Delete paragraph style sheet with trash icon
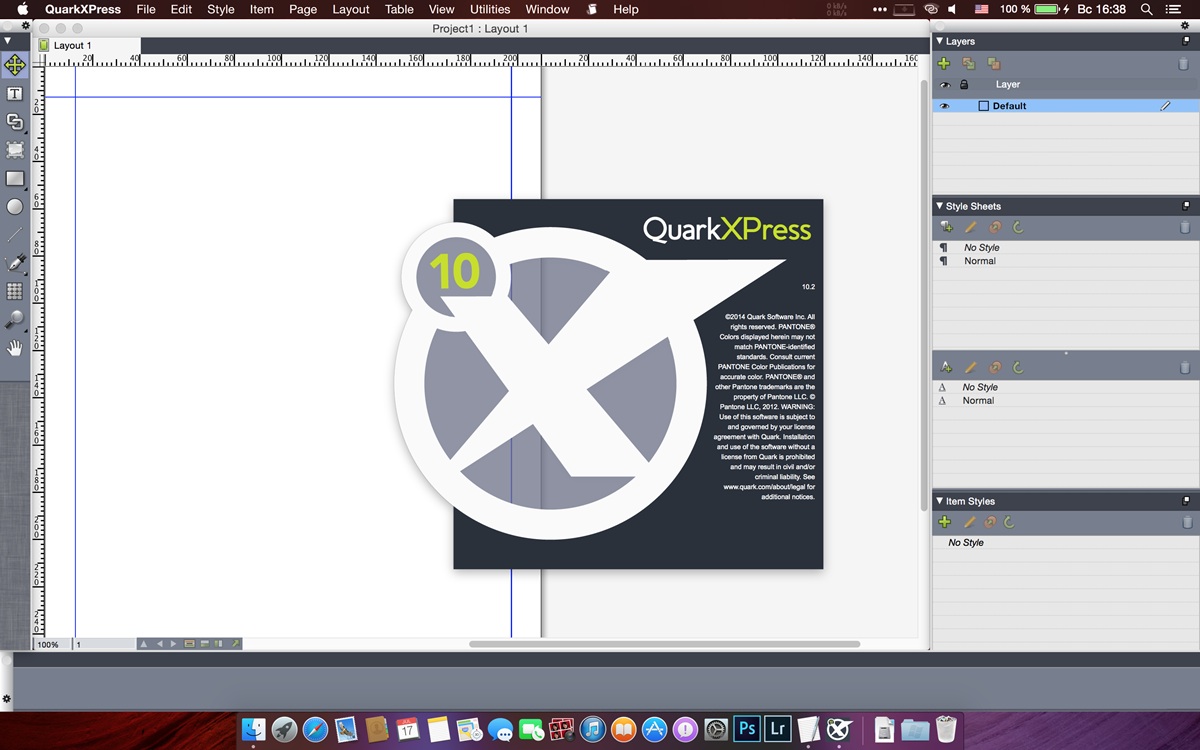Screen dimensions: 1200x750 pos(1185,228)
